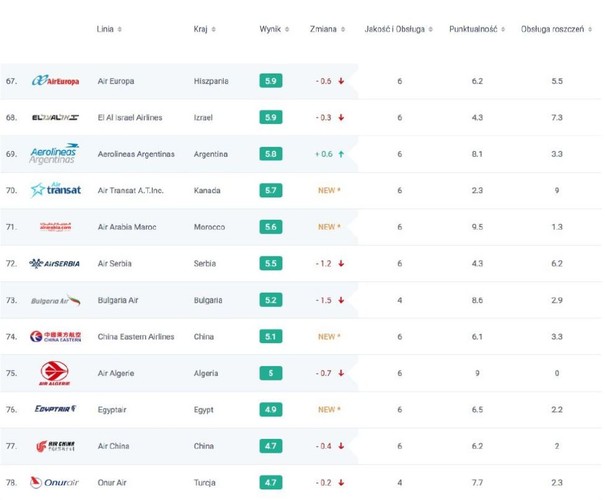The image size is (605, 500).
Task: Click the Air Algerie logo
Action: click(x=56, y=373)
